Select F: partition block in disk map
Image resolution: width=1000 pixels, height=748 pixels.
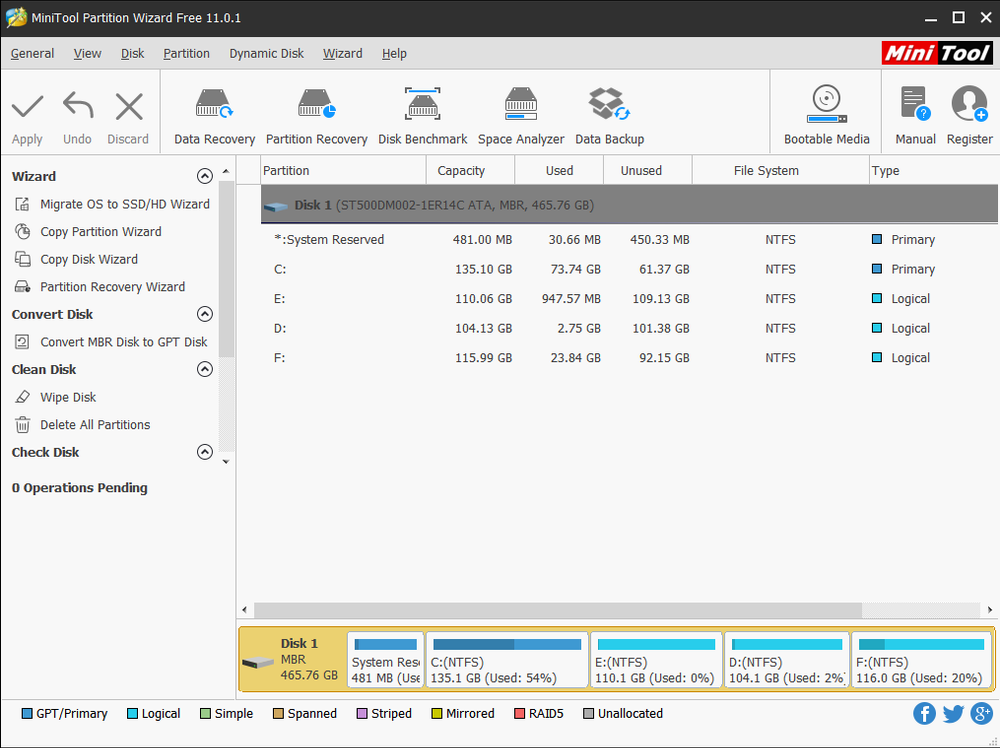(921, 659)
